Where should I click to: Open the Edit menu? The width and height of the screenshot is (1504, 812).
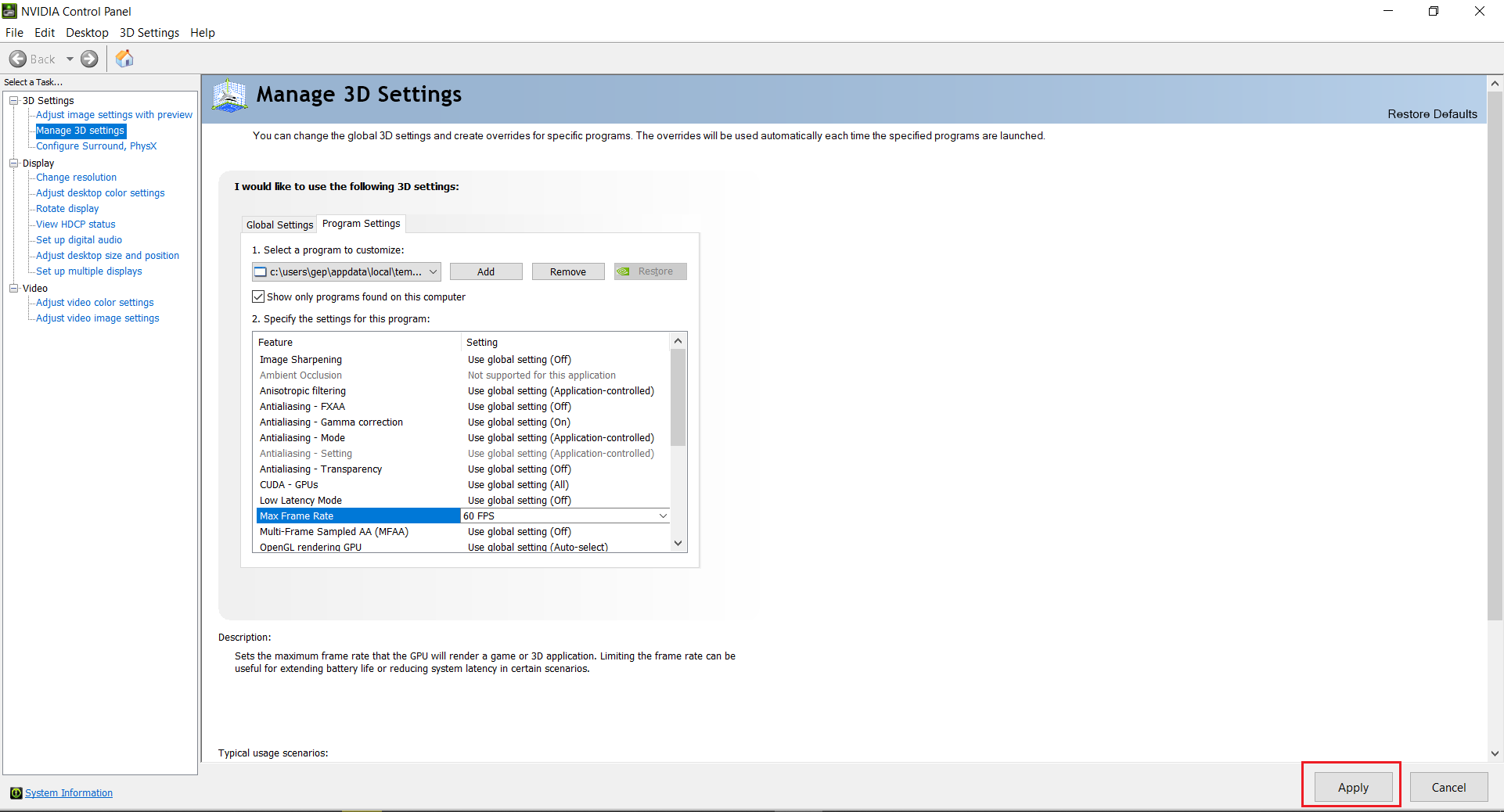click(45, 33)
